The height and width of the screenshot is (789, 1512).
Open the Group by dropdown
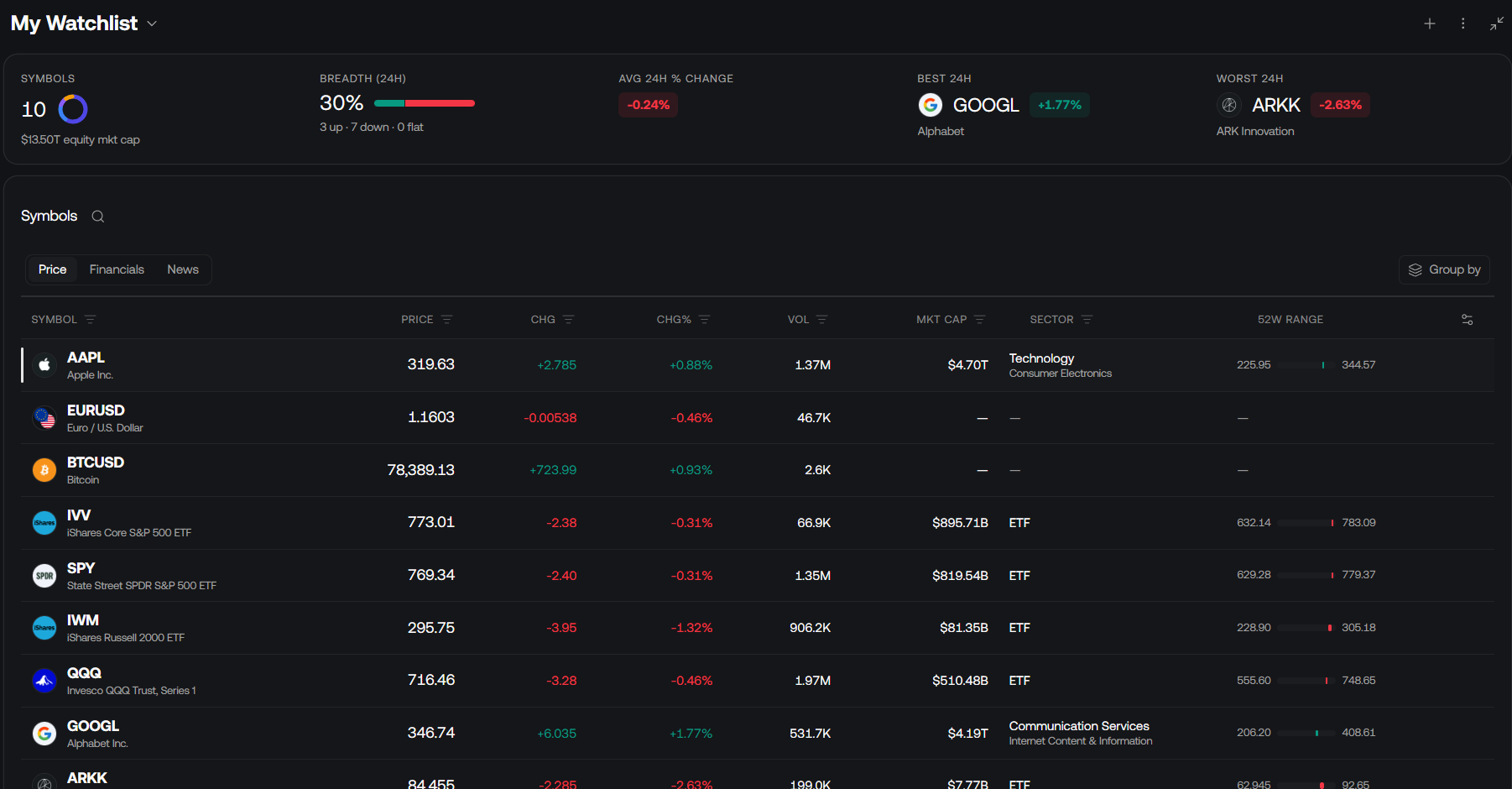tap(1444, 269)
